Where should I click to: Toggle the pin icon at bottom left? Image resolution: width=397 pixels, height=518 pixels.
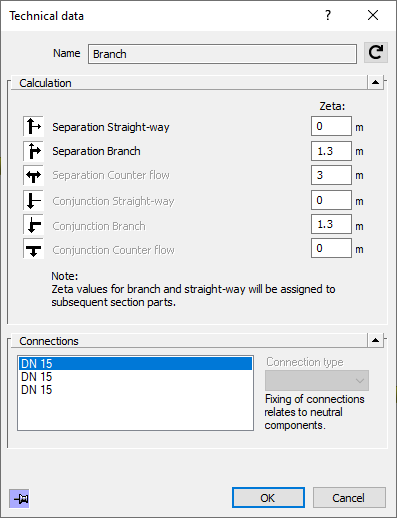click(x=19, y=499)
